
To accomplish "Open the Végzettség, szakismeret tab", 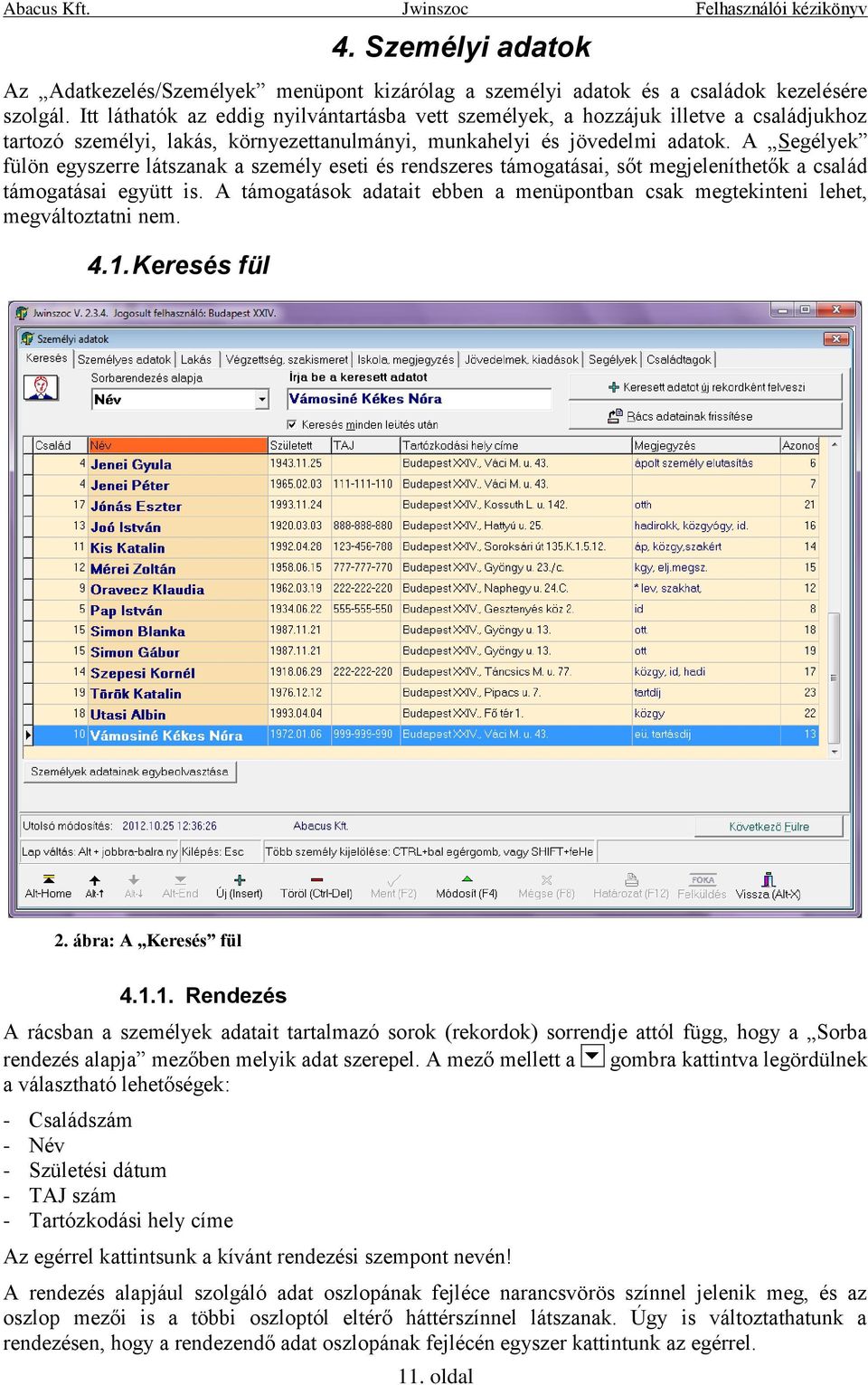I will [x=286, y=359].
